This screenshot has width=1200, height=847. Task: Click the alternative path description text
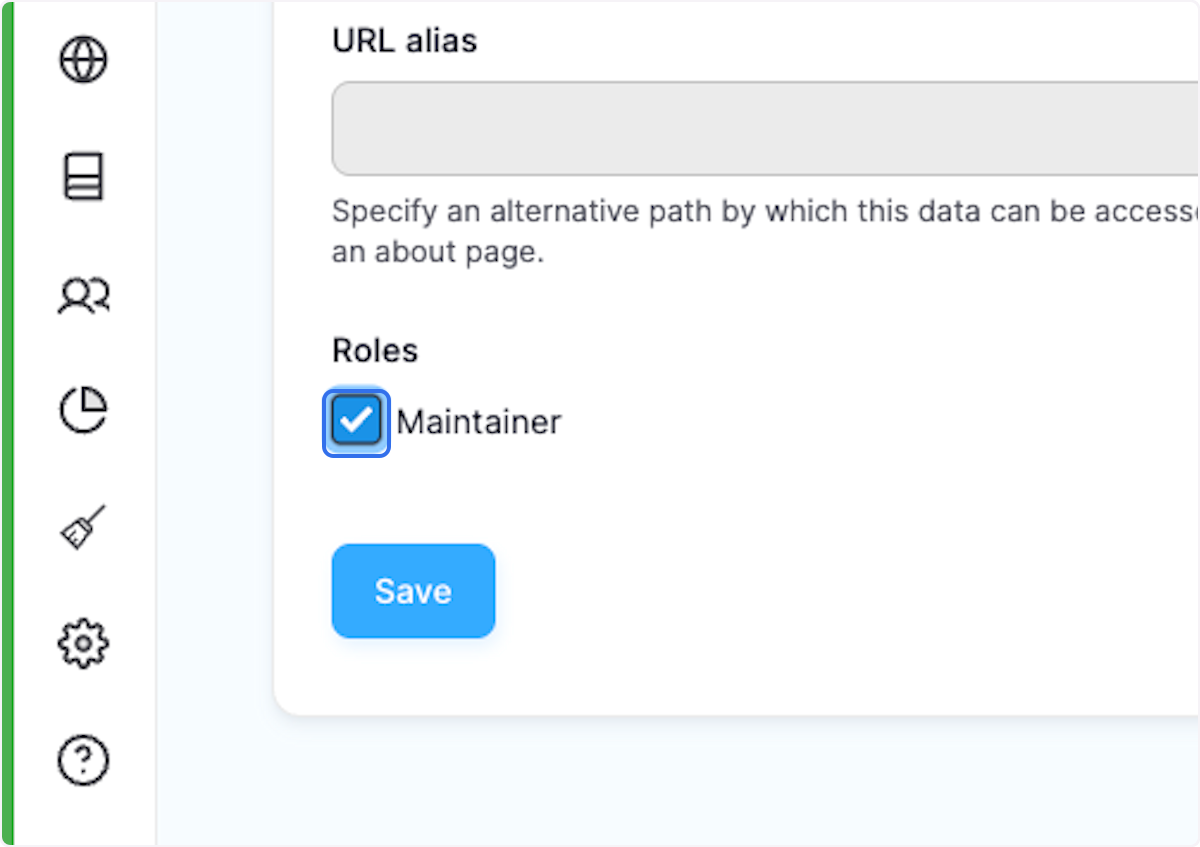click(x=700, y=231)
